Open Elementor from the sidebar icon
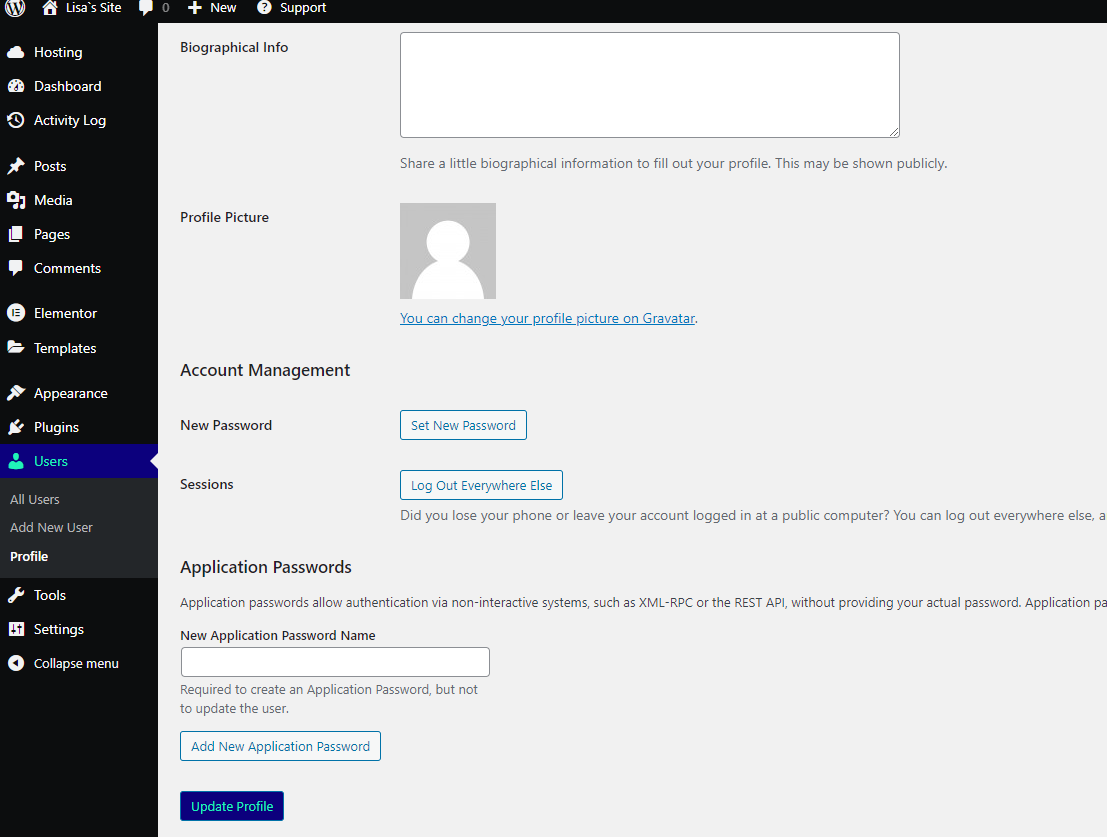The height and width of the screenshot is (837, 1107). pyautogui.click(x=16, y=313)
